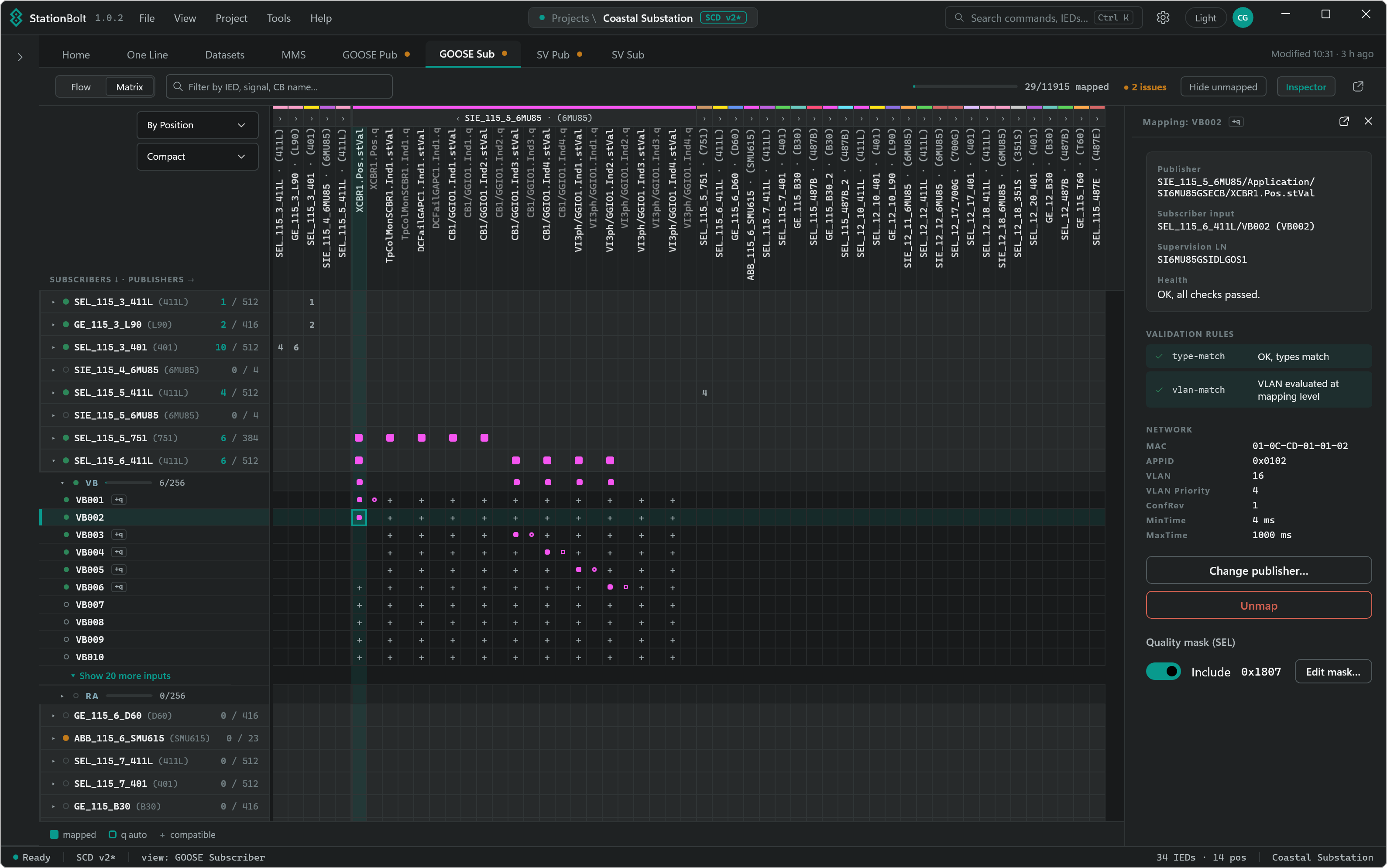Toggle Light theme button
The width and height of the screenshot is (1387, 868).
1205,18
